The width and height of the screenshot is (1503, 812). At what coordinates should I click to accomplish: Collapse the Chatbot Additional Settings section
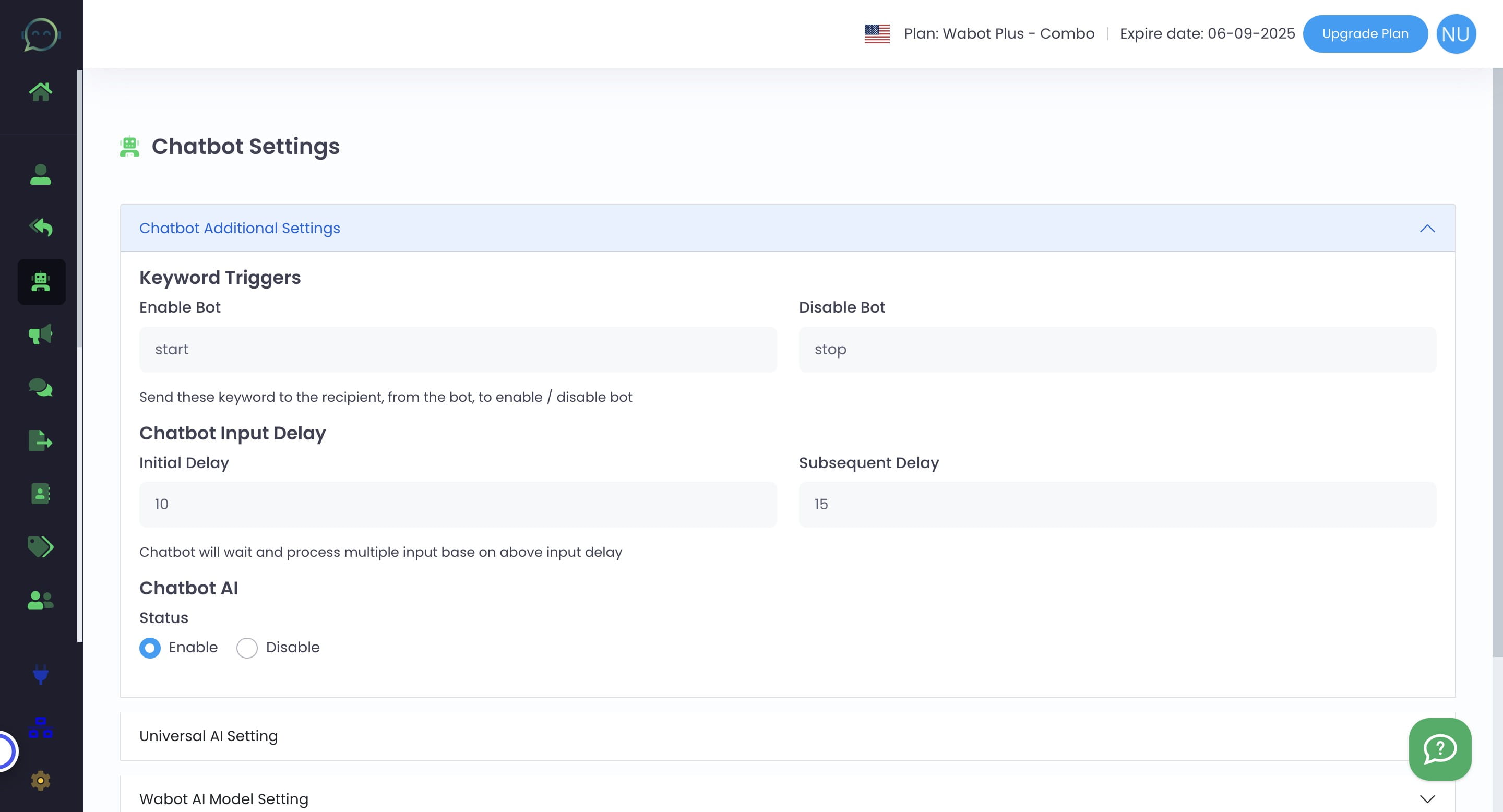[1427, 229]
